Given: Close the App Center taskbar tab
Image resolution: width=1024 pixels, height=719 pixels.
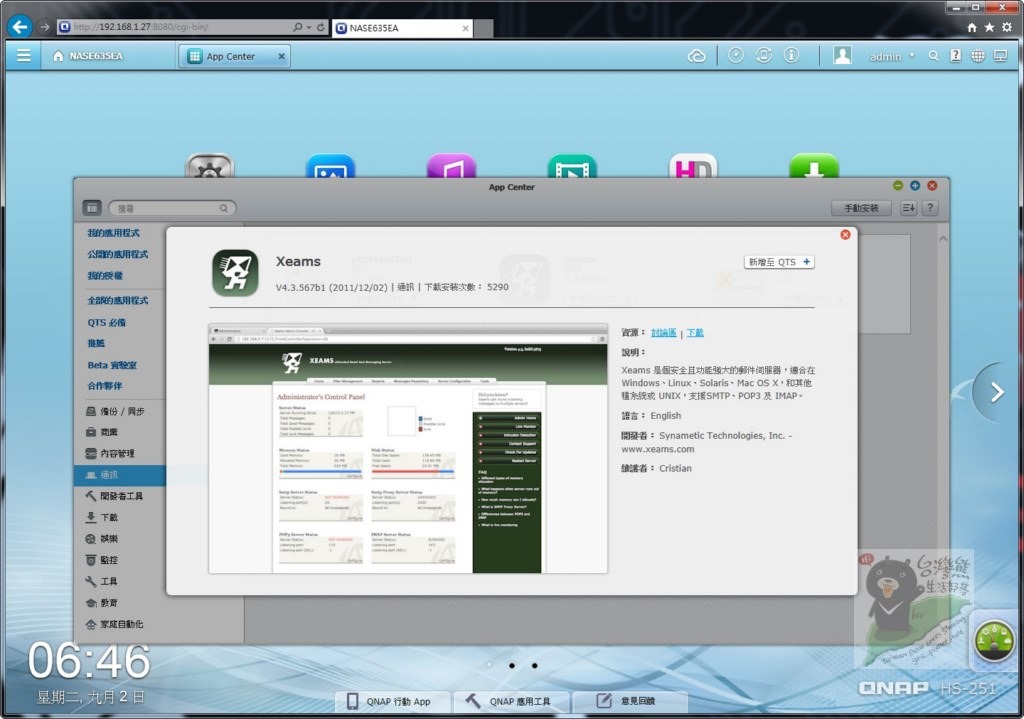Looking at the screenshot, I should pos(281,56).
